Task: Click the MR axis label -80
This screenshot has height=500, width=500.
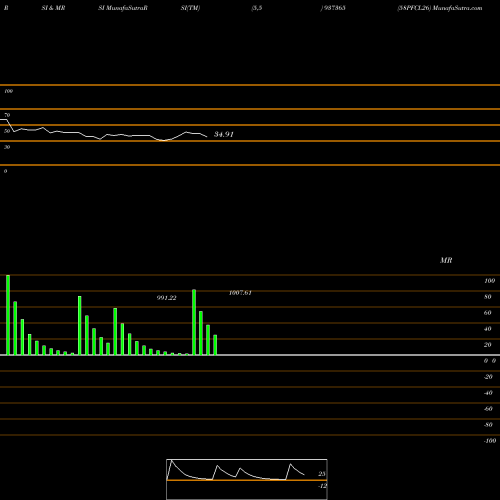Action: (x=488, y=425)
